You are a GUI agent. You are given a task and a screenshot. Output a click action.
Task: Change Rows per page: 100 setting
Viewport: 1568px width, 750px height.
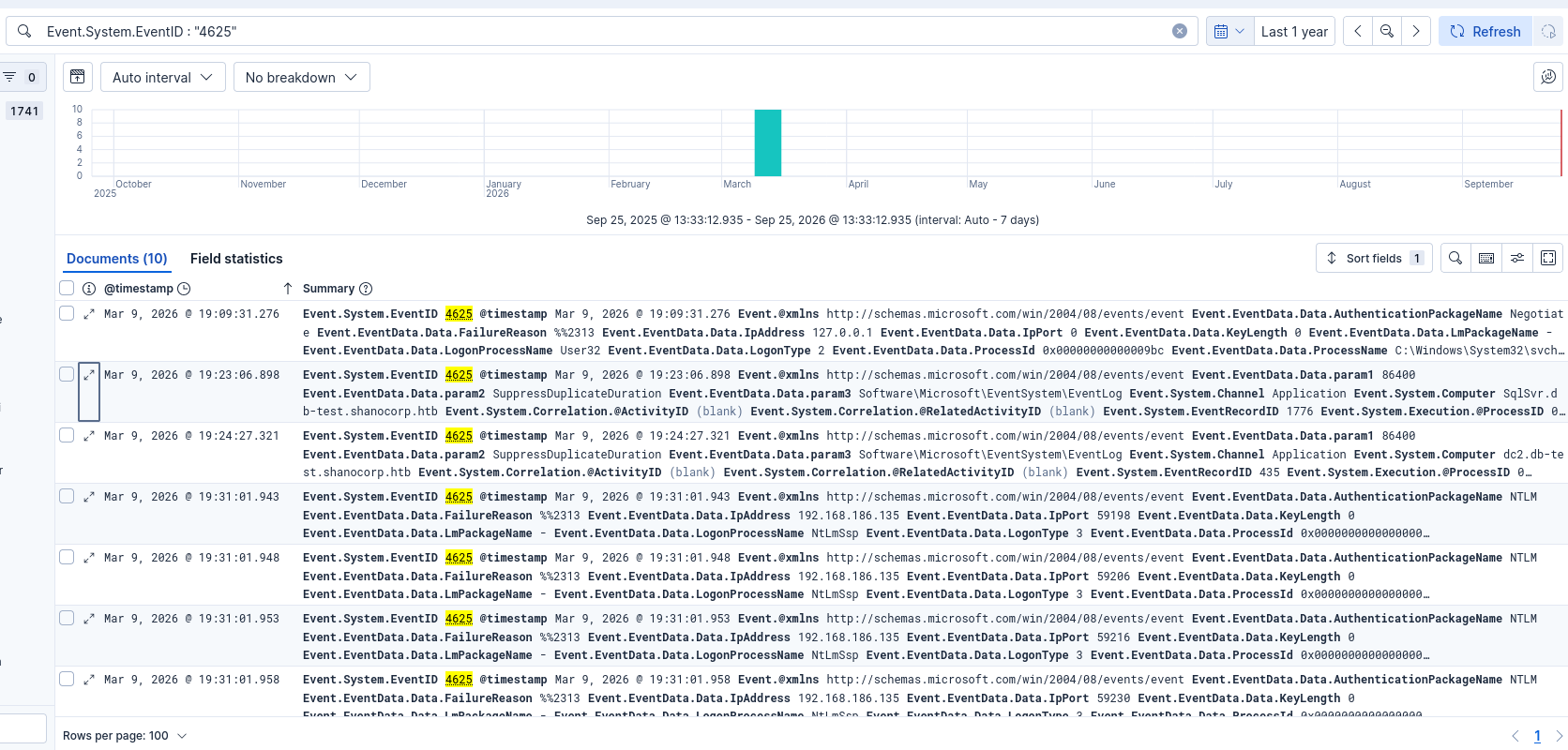point(125,736)
